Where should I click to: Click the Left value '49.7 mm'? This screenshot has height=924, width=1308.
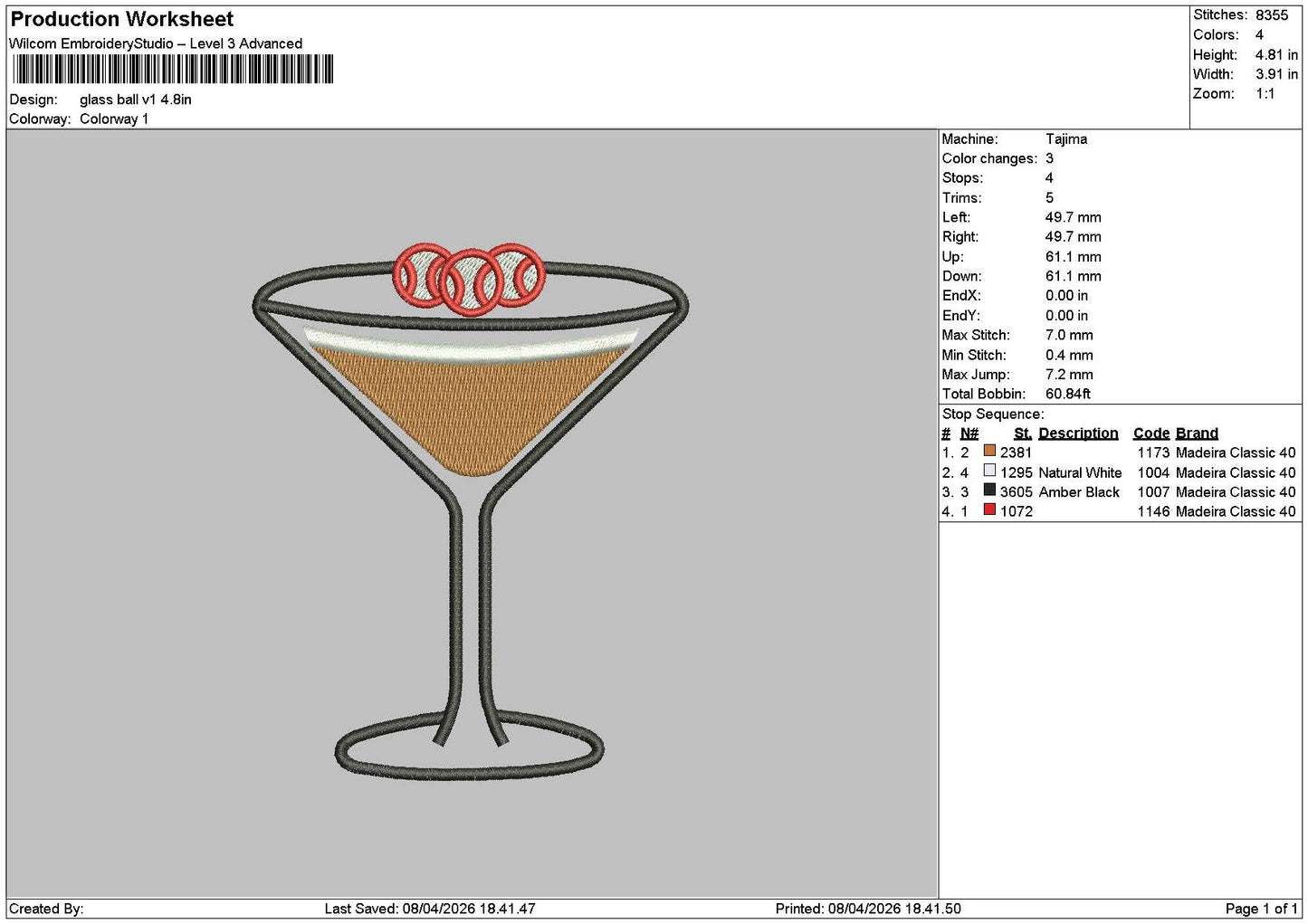[x=1074, y=217]
